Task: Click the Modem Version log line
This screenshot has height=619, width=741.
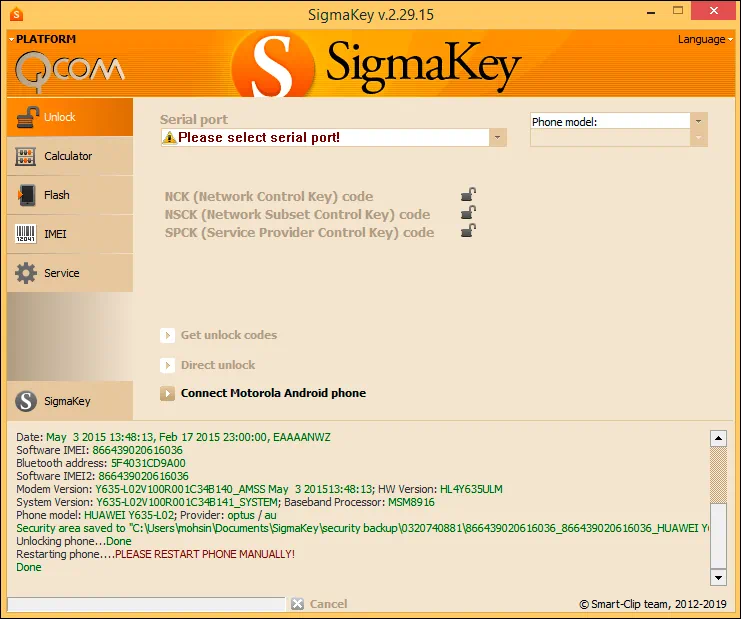Action: [259, 489]
